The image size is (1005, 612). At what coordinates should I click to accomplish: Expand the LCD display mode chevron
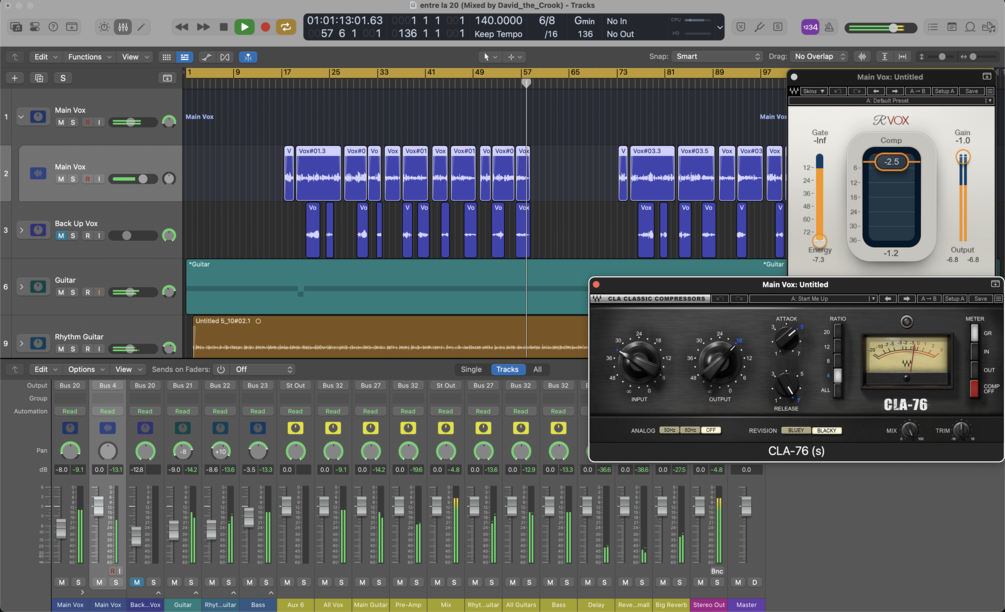(x=719, y=28)
